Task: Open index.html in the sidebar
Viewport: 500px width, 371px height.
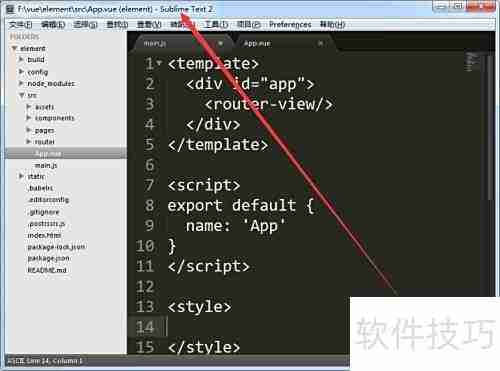Action: 44,235
